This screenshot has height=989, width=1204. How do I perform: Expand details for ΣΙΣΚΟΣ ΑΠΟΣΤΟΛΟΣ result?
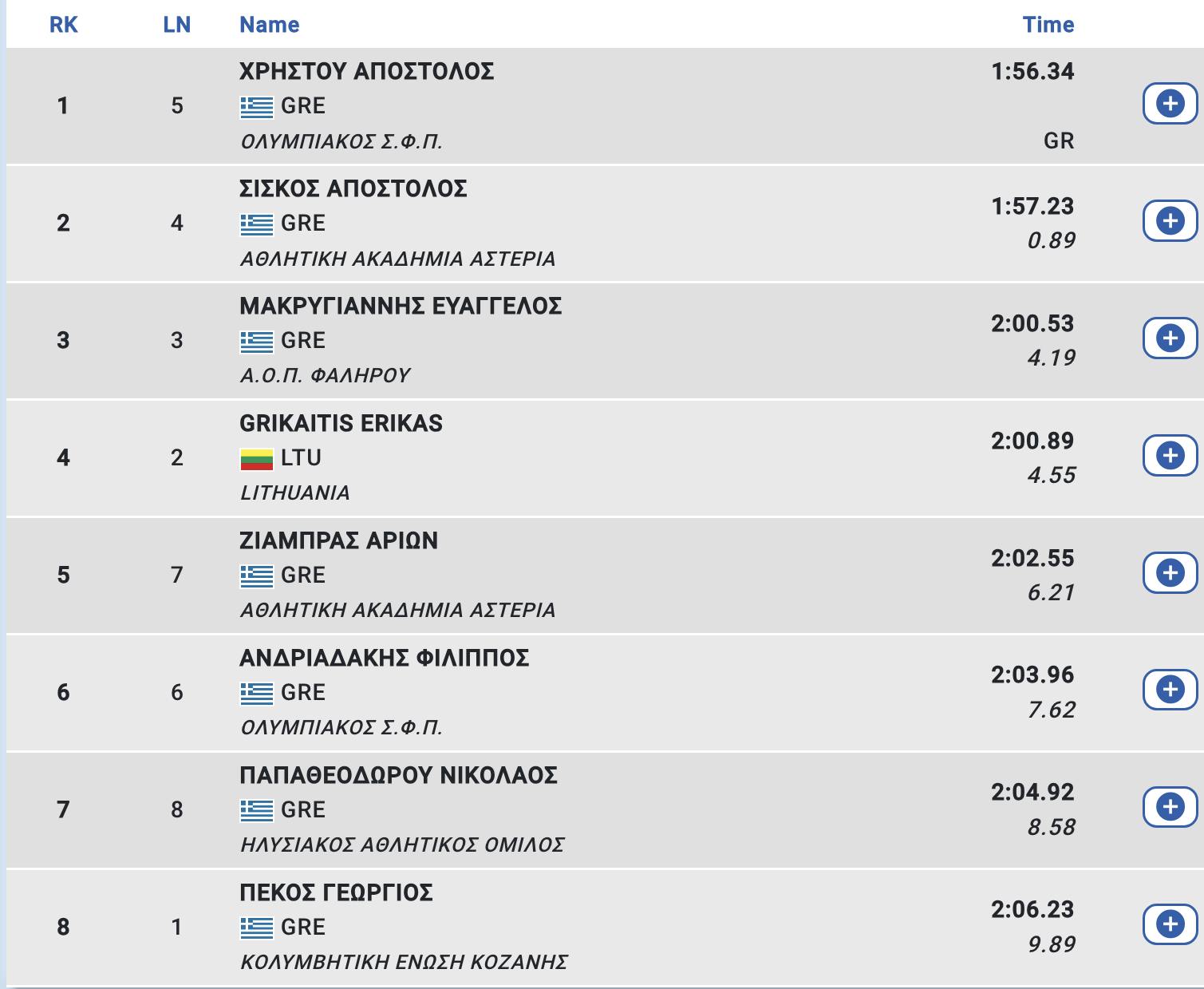pyautogui.click(x=1170, y=221)
